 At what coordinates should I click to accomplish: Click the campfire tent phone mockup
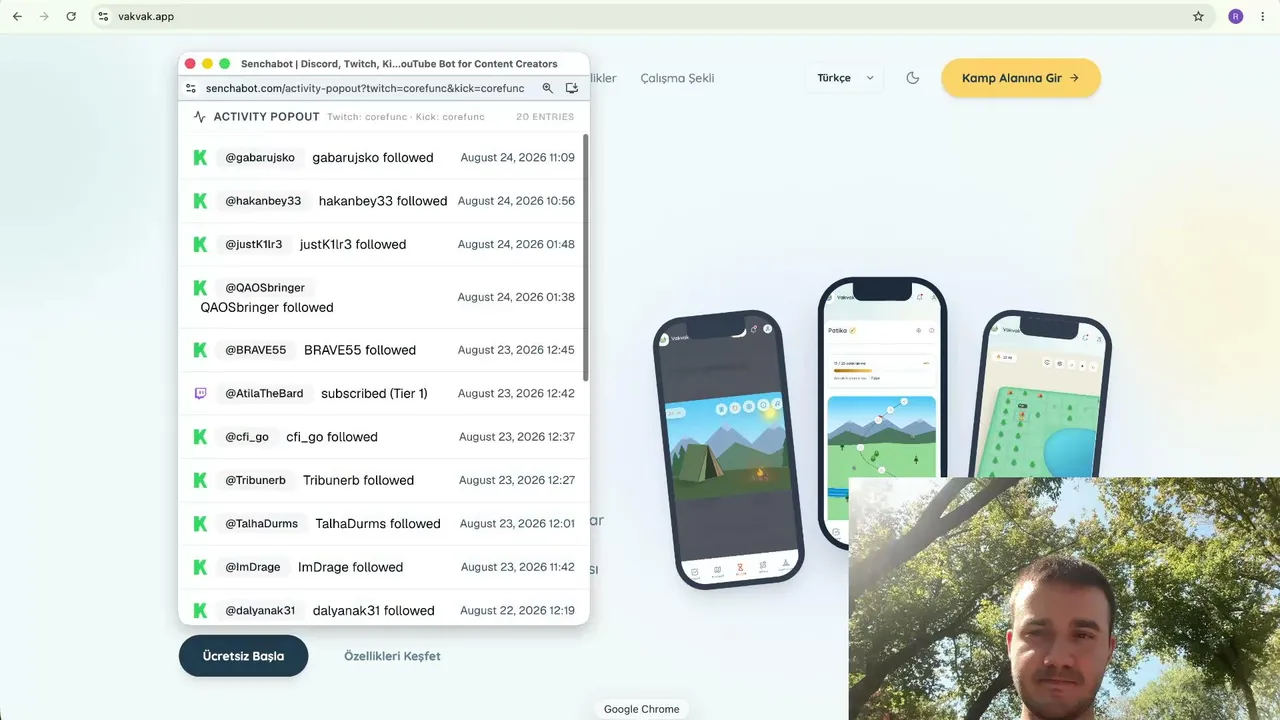tap(729, 451)
